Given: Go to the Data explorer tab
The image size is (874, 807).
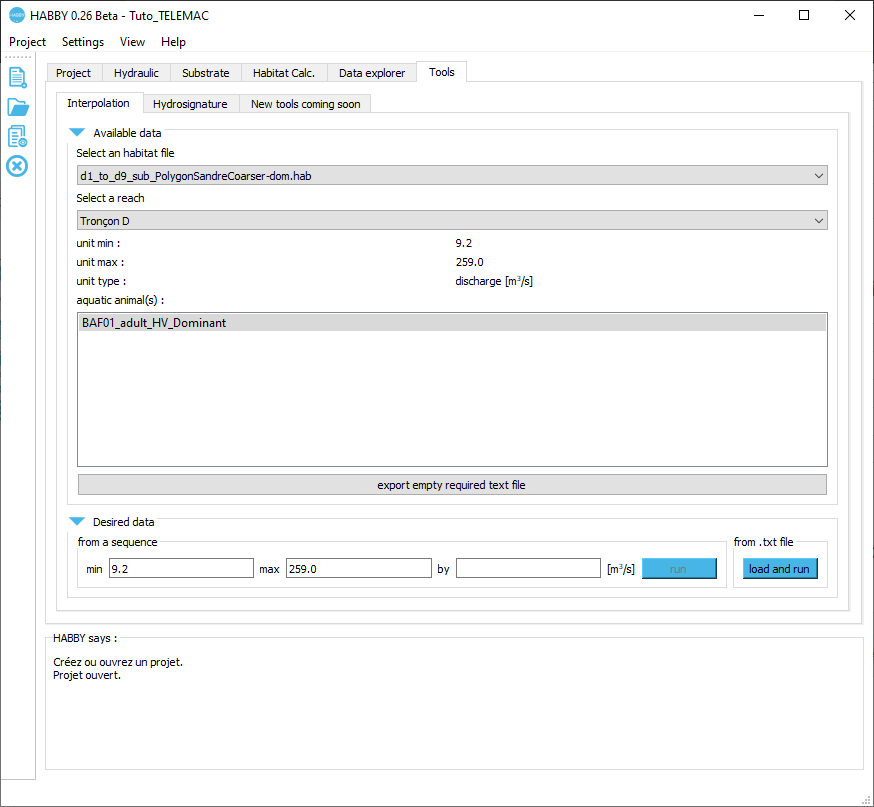Looking at the screenshot, I should [x=372, y=73].
